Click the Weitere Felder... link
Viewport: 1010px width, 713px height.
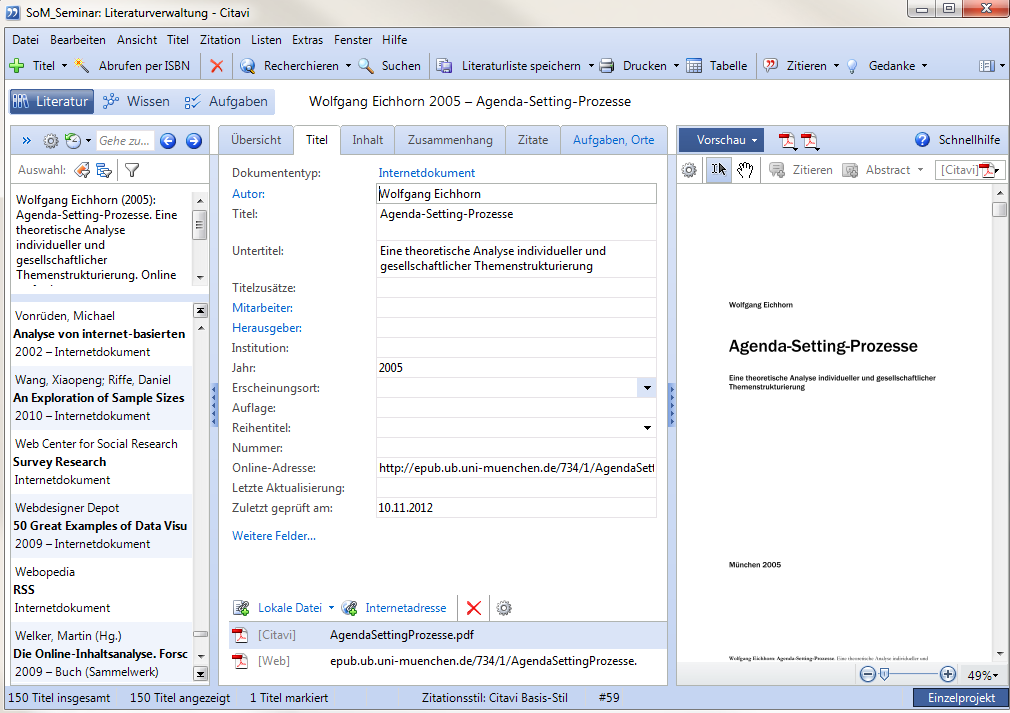point(274,536)
